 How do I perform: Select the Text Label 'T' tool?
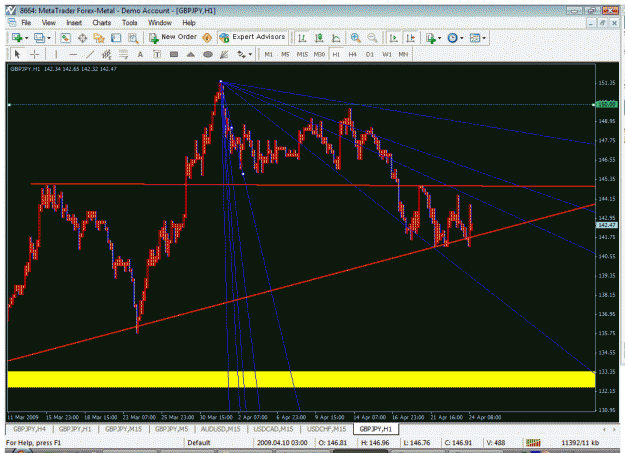157,54
